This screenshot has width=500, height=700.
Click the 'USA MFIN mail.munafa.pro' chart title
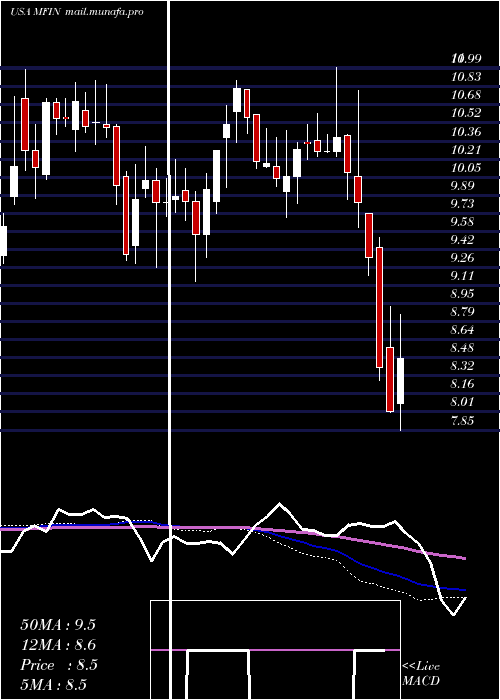77,12
